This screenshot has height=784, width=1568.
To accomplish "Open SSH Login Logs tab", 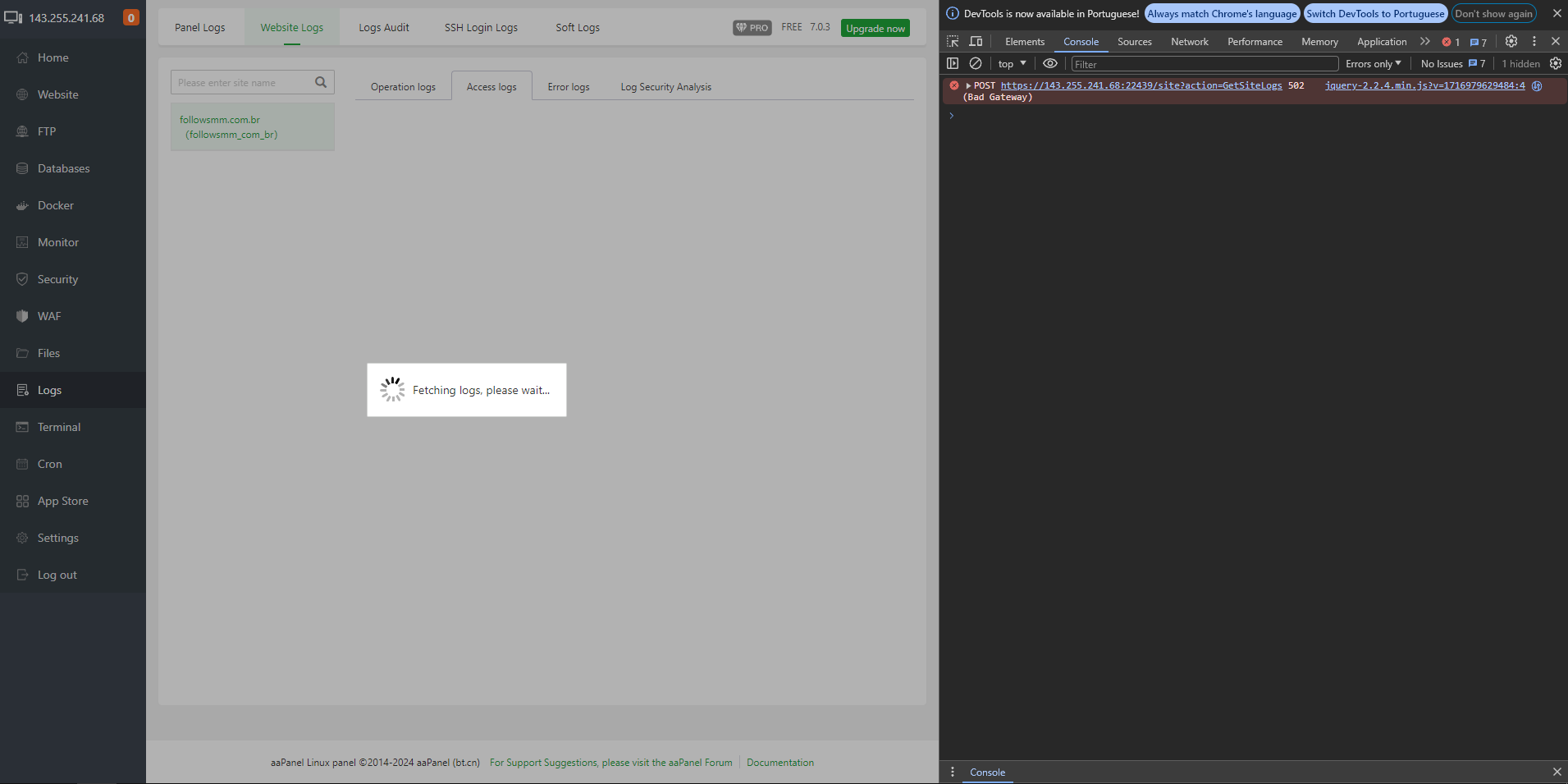I will [481, 27].
